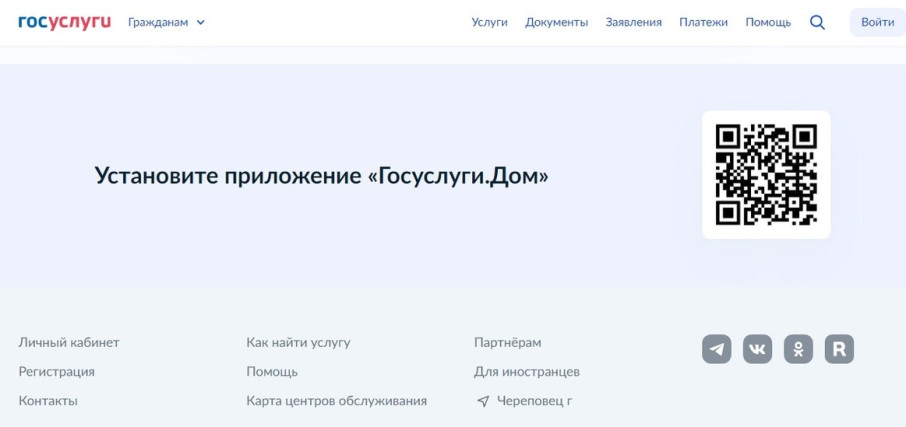Go to Заявления section

click(x=633, y=23)
